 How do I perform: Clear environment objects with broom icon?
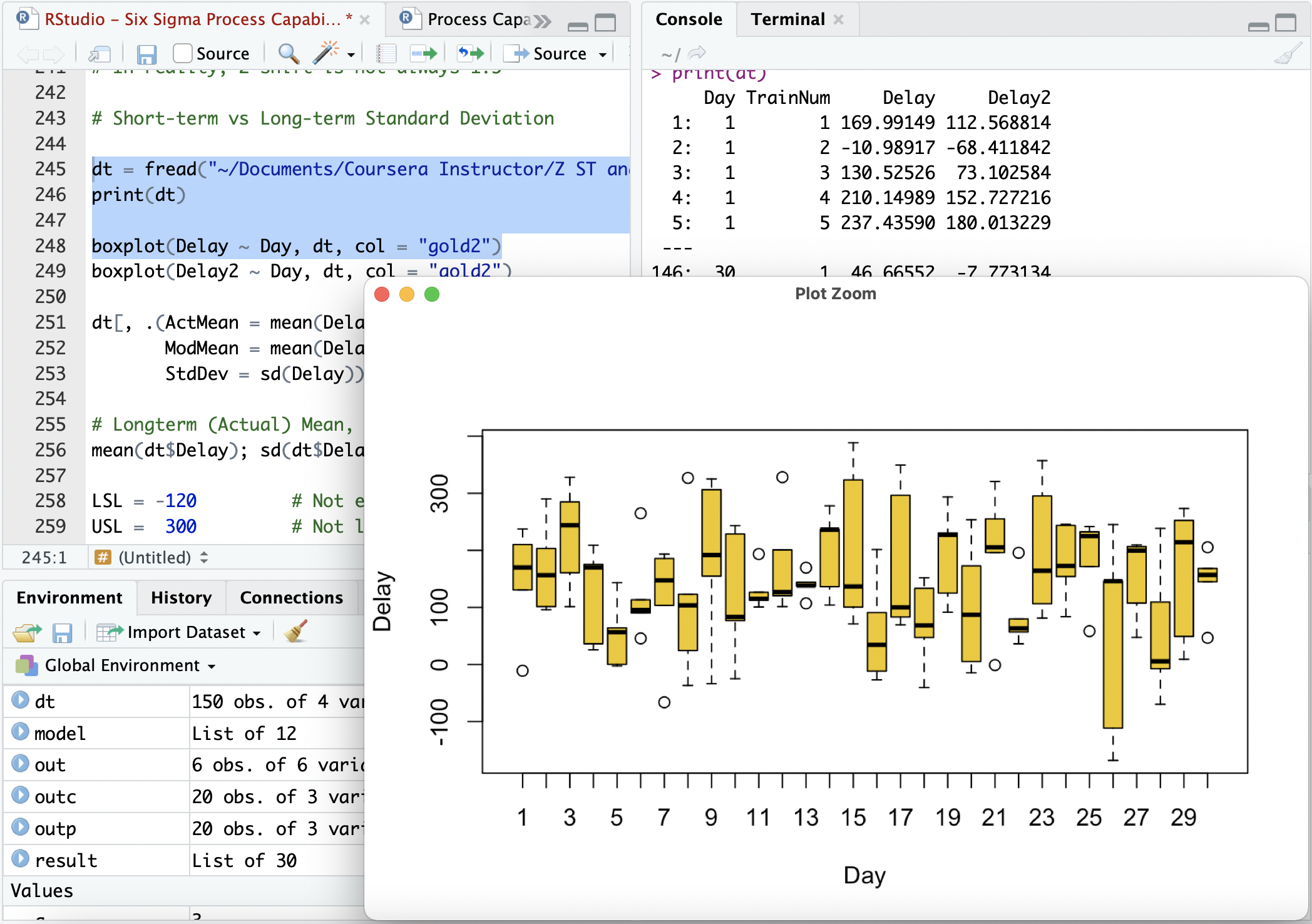295,632
